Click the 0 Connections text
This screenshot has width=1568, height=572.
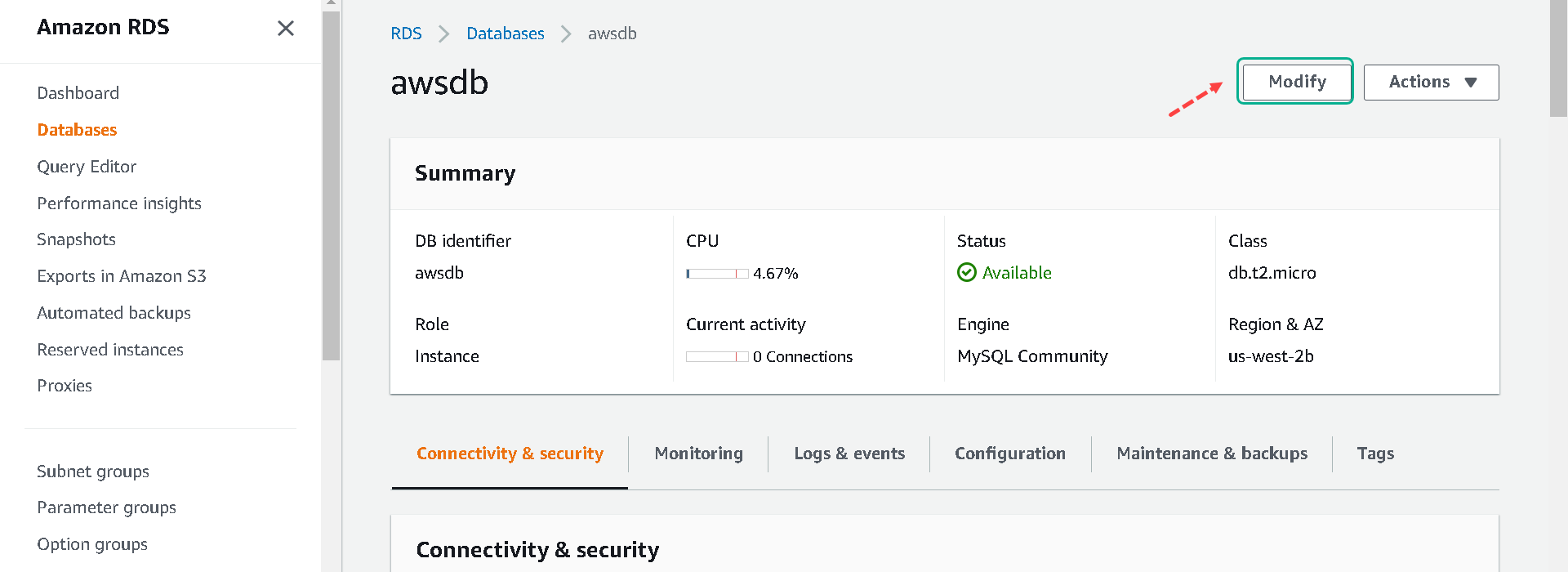(x=803, y=357)
